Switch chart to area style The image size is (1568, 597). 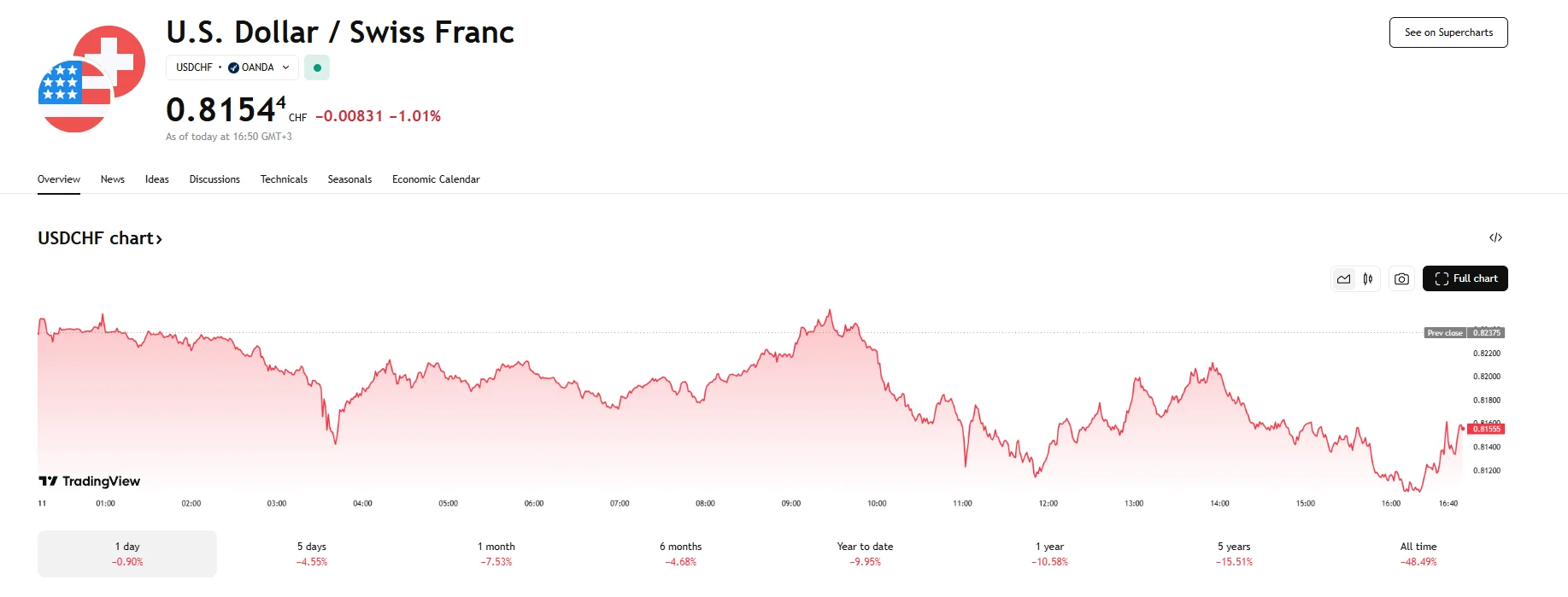(x=1344, y=278)
